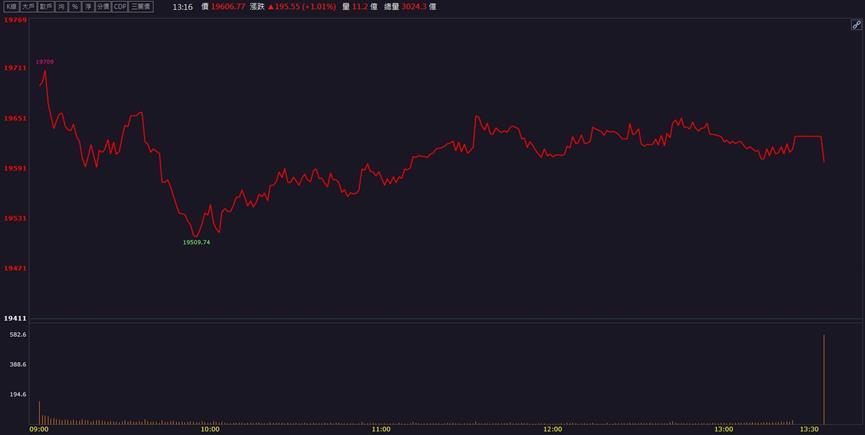
Task: Click the 11:00 time axis label
Action: 381,429
